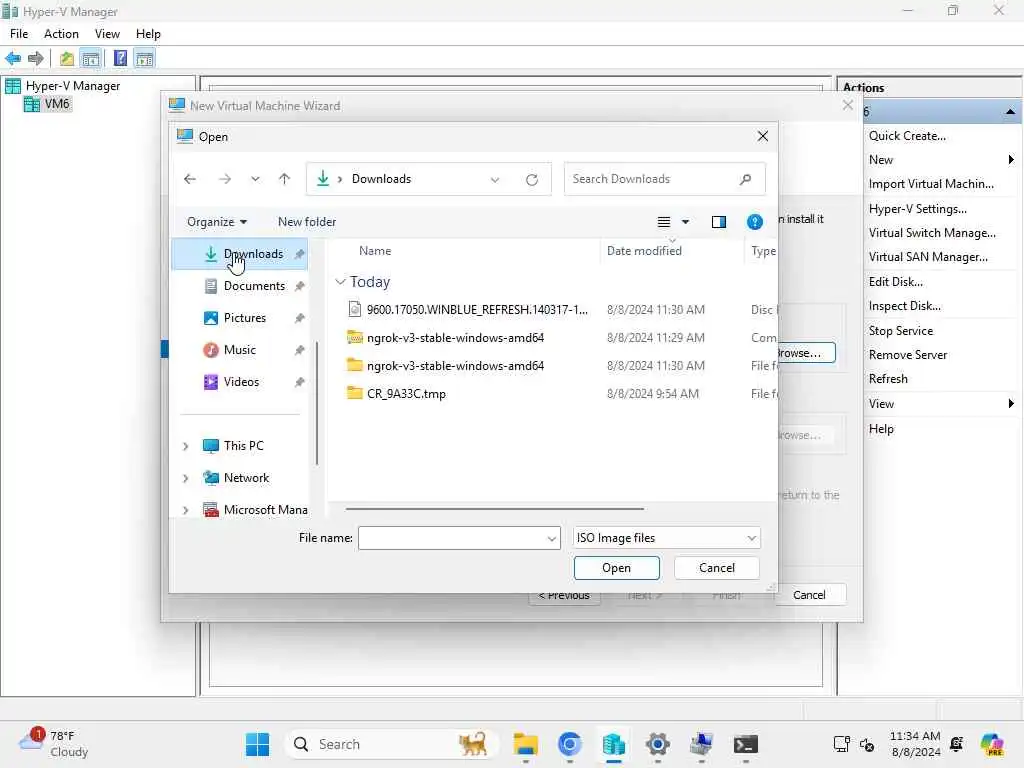The height and width of the screenshot is (768, 1024).
Task: Open the terminal icon in the taskbar
Action: pos(745,744)
